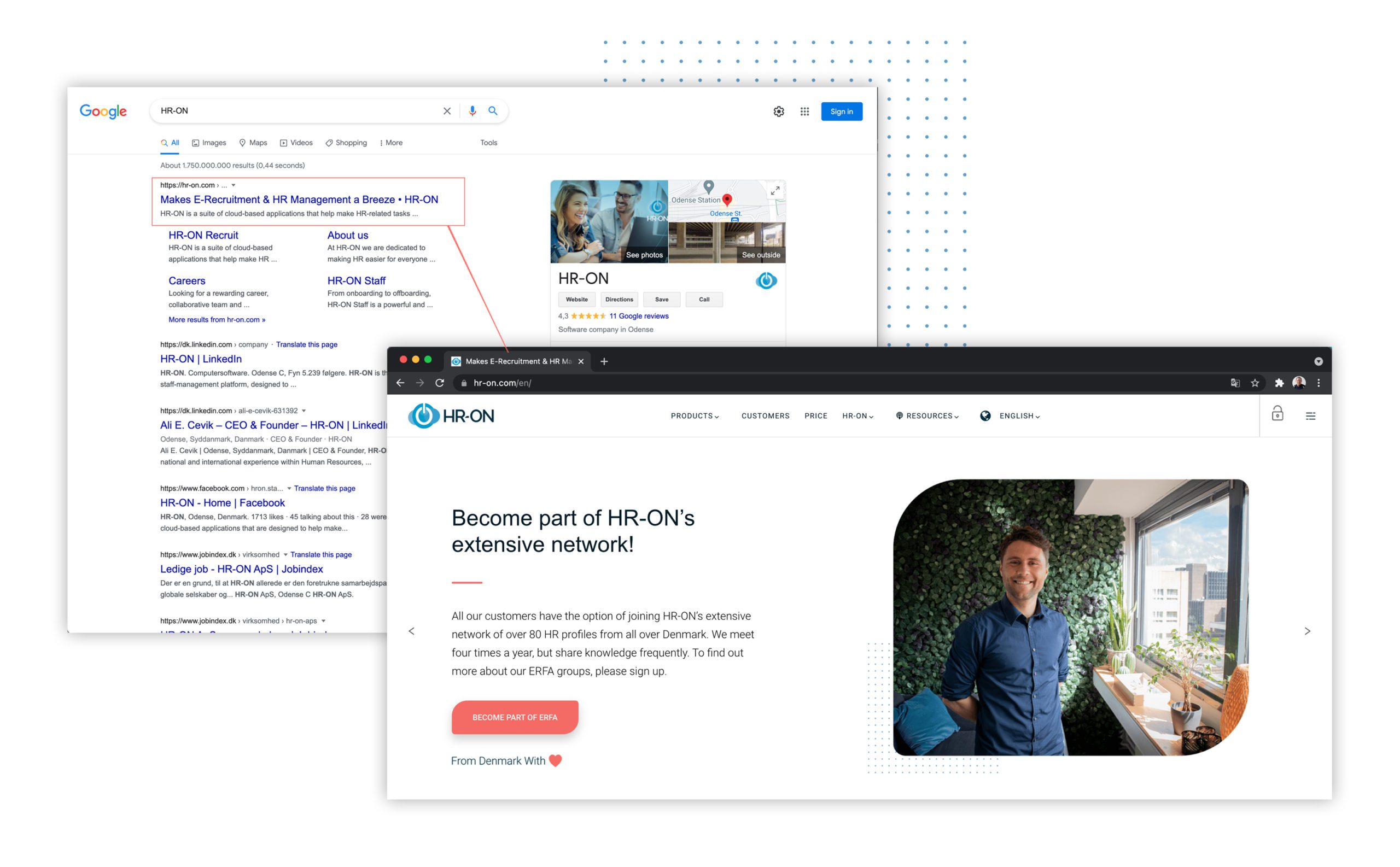Viewport: 1400px width, 867px height.
Task: Click the Directions button
Action: (619, 300)
